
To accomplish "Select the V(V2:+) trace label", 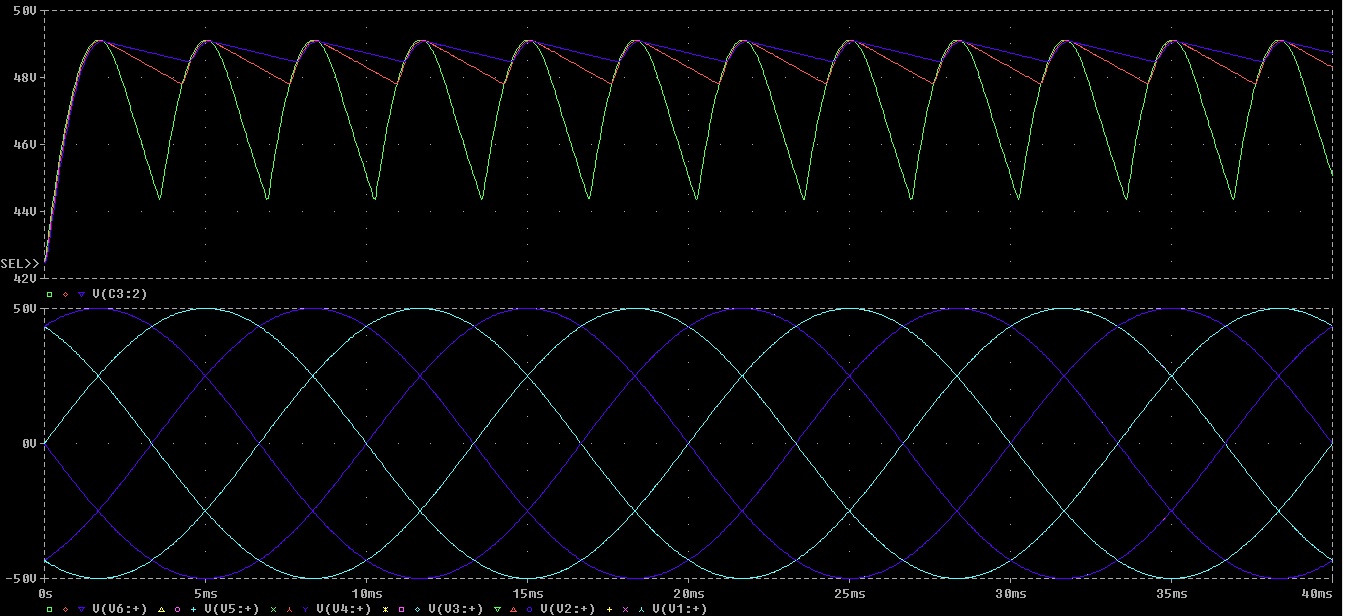I will [567, 608].
